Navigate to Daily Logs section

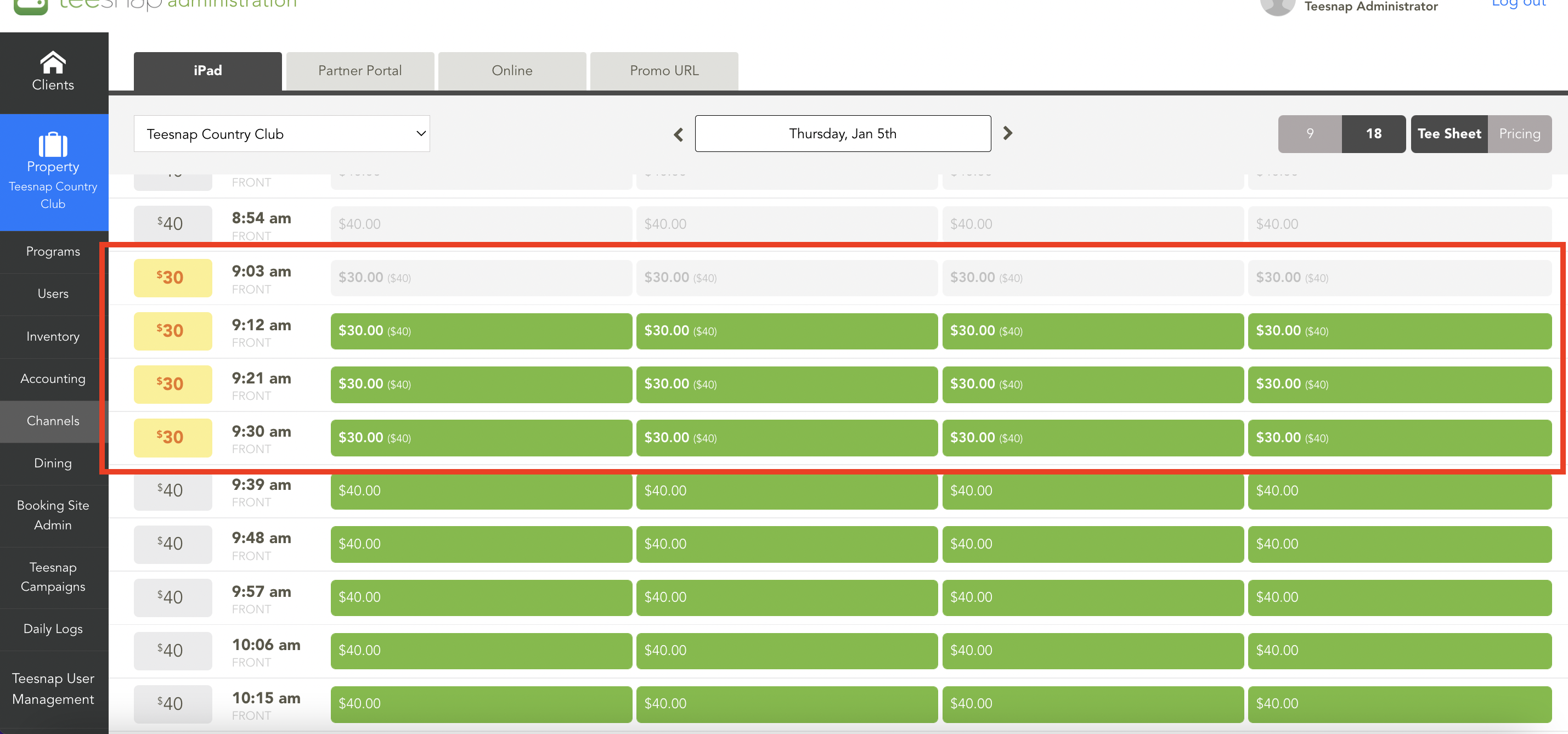tap(53, 628)
